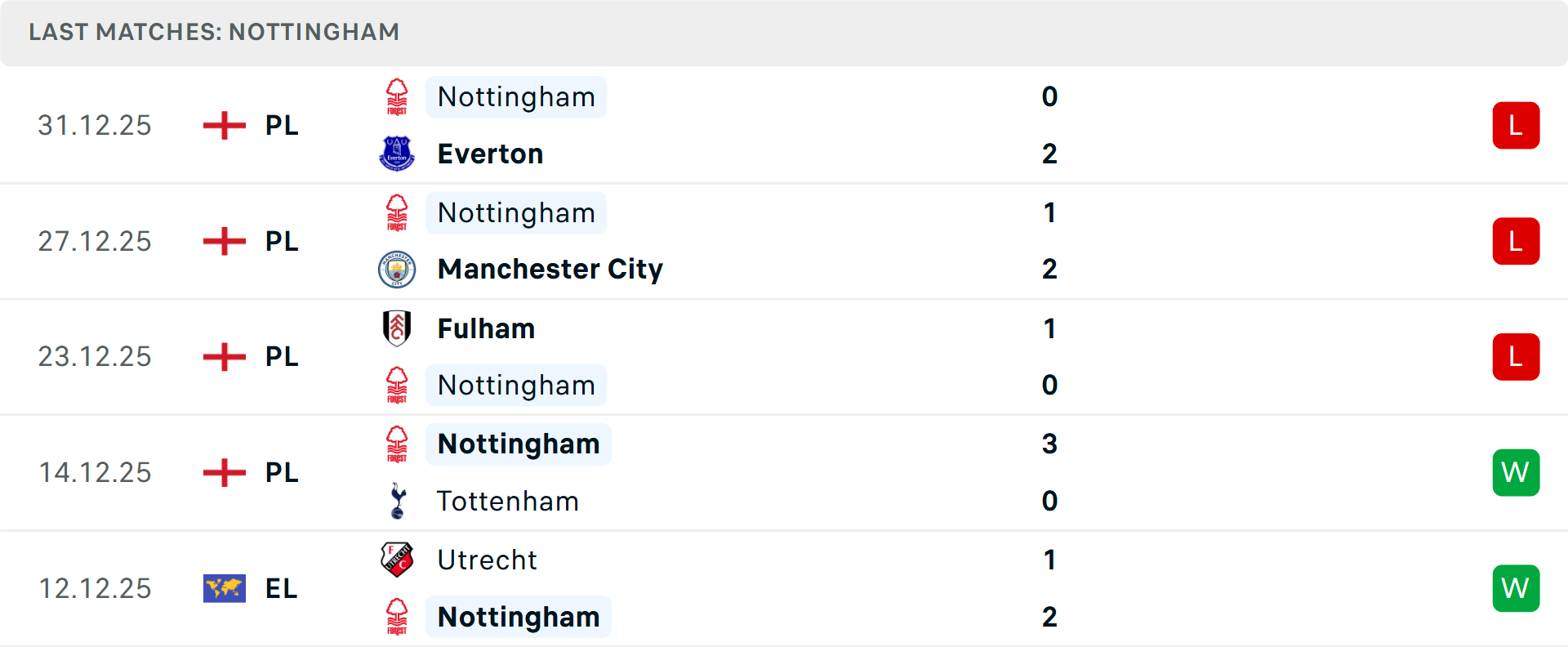The height and width of the screenshot is (647, 1568).
Task: Open the Manchester City team link
Action: coord(550,269)
